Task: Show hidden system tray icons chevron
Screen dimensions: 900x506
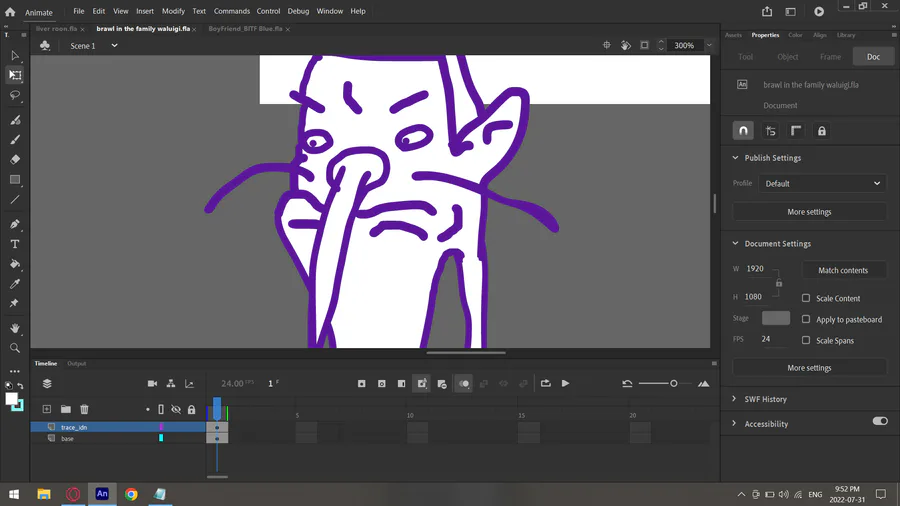Action: (741, 494)
